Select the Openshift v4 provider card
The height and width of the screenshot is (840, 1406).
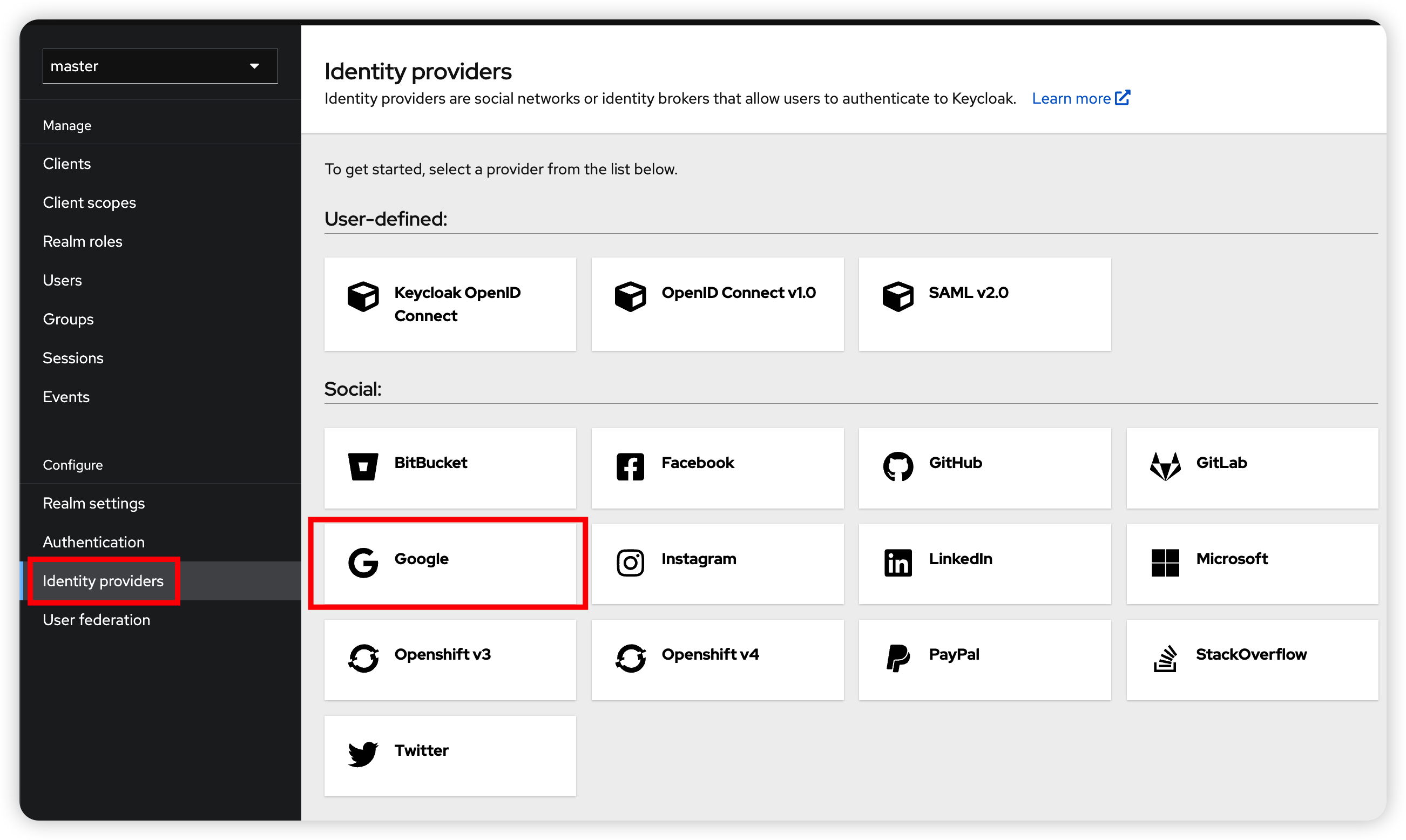(x=716, y=660)
